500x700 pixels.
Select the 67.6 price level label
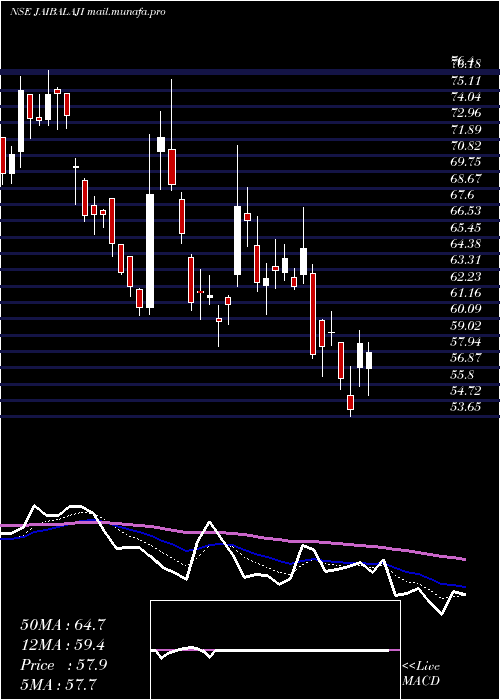463,195
